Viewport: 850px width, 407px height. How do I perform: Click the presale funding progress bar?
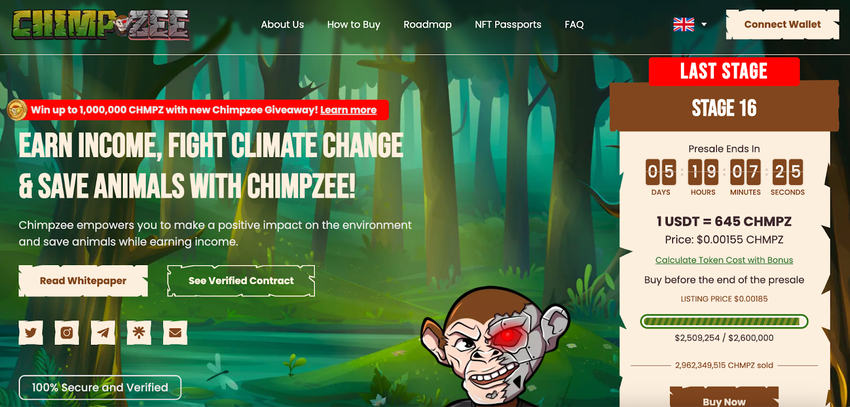coord(724,322)
